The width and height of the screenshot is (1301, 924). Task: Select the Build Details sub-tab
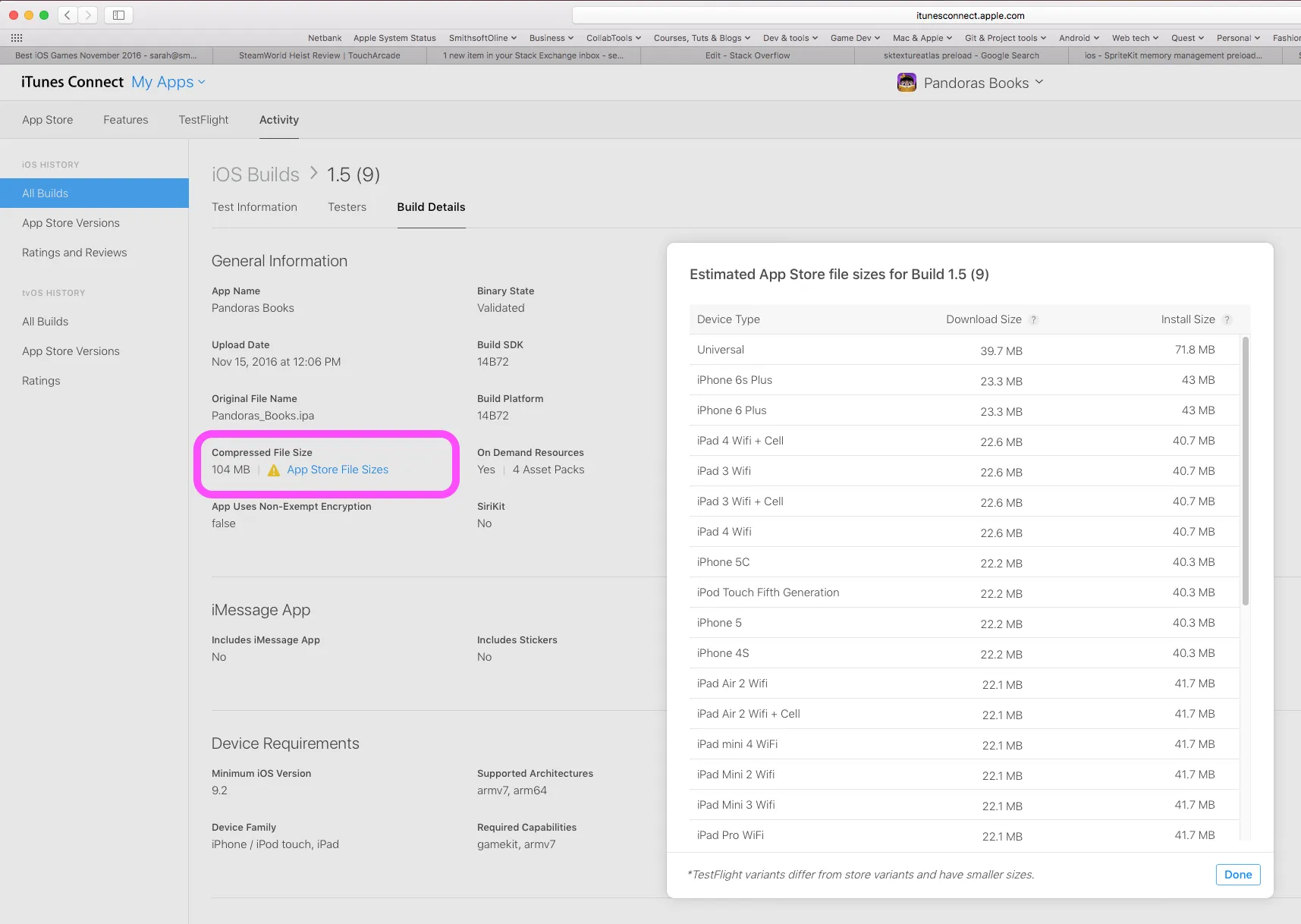point(431,207)
